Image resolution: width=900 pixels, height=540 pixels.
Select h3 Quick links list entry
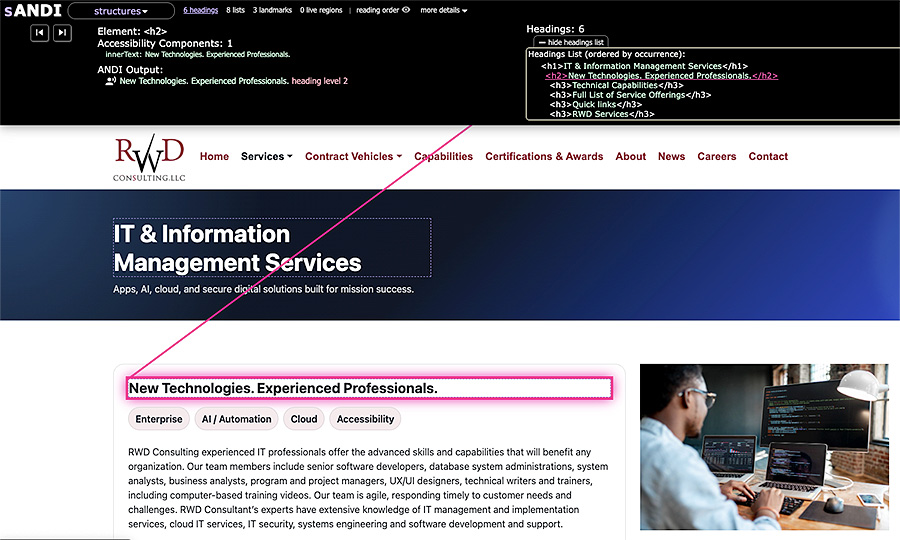tap(595, 105)
